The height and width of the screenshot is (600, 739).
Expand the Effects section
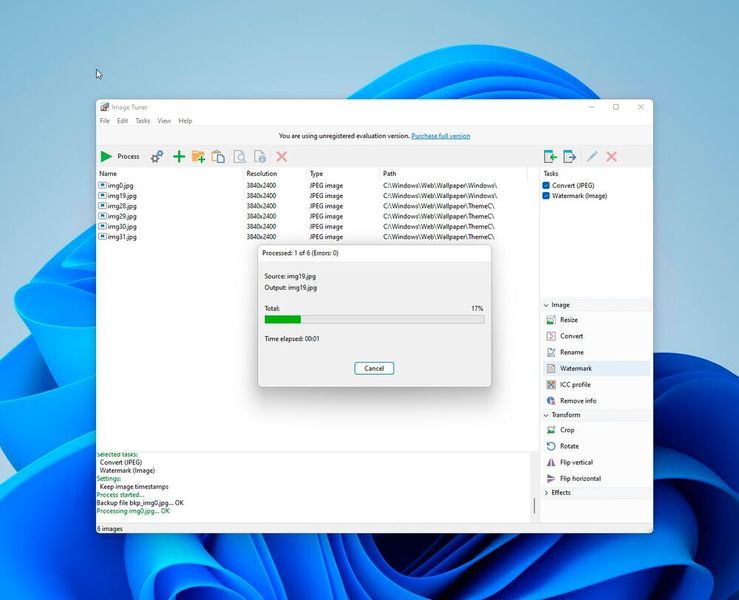546,493
